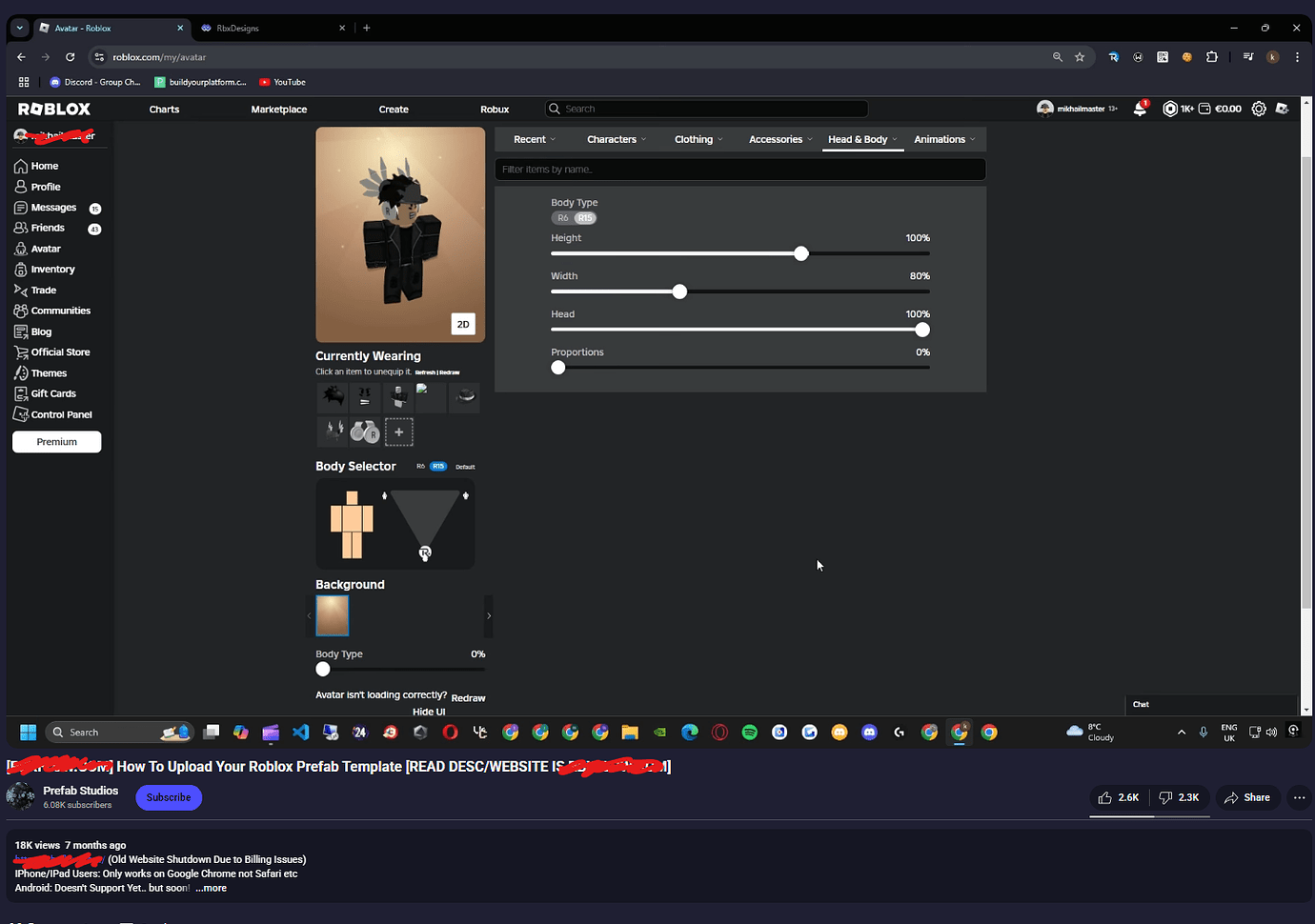Click Hide UI
The width and height of the screenshot is (1315, 924).
click(x=429, y=712)
